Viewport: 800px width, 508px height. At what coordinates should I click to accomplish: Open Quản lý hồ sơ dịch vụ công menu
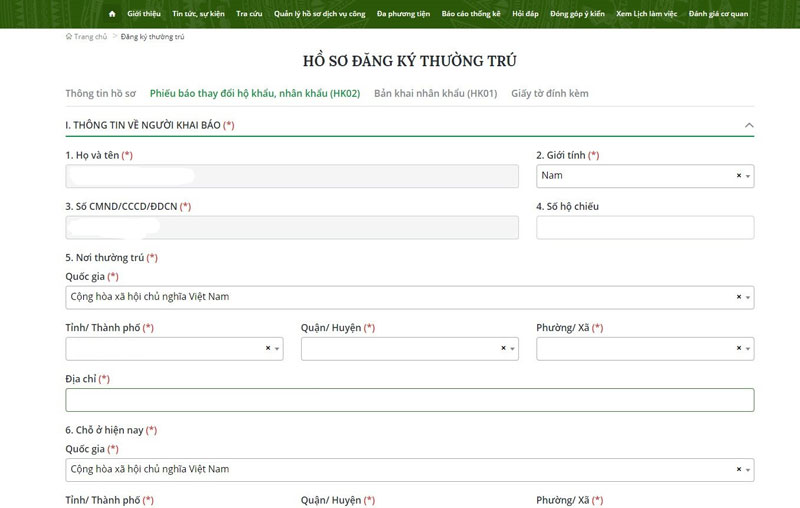coord(319,14)
